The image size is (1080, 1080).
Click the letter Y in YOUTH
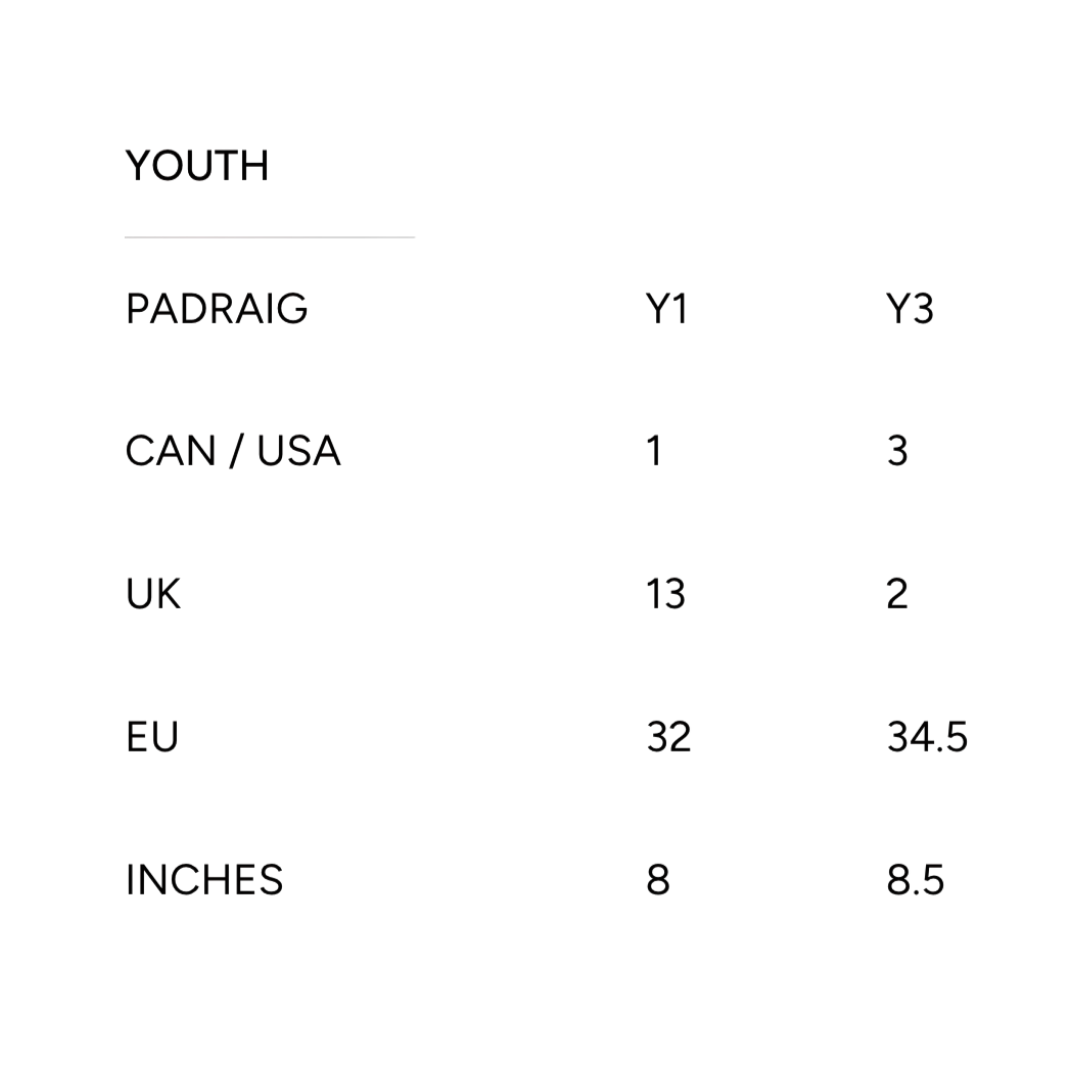click(x=139, y=166)
